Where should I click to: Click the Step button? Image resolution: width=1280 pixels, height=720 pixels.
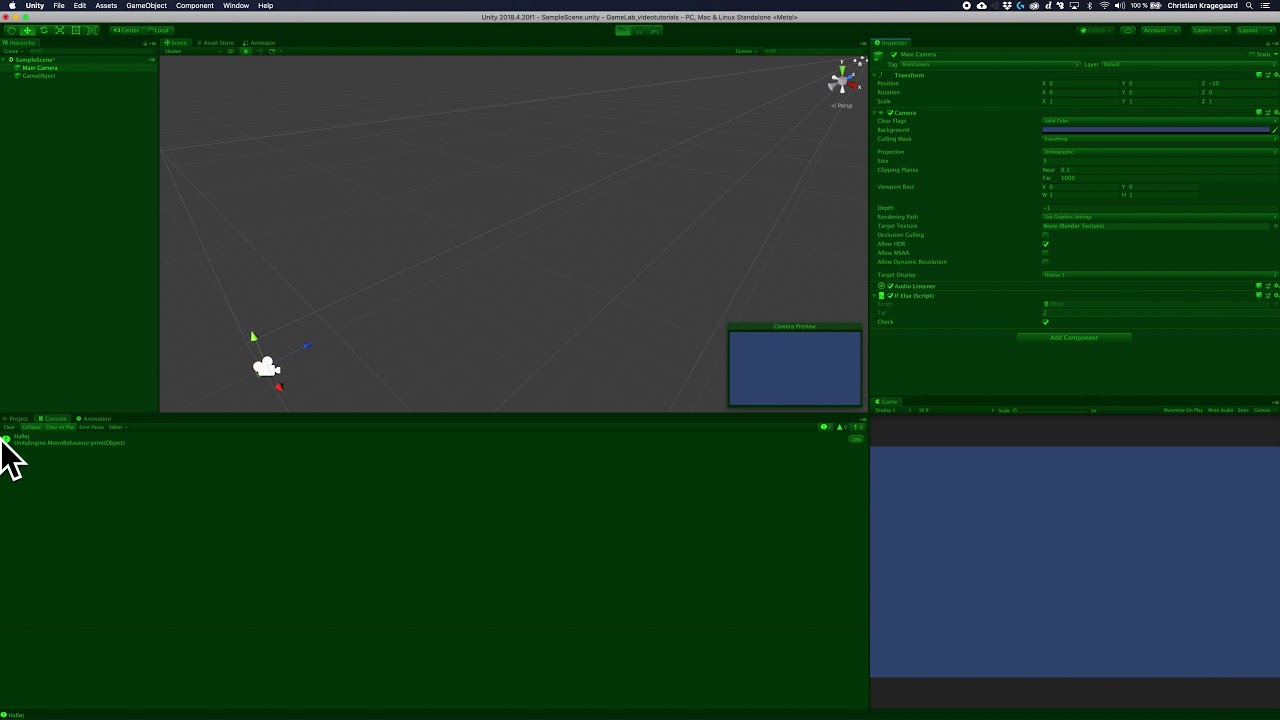656,30
